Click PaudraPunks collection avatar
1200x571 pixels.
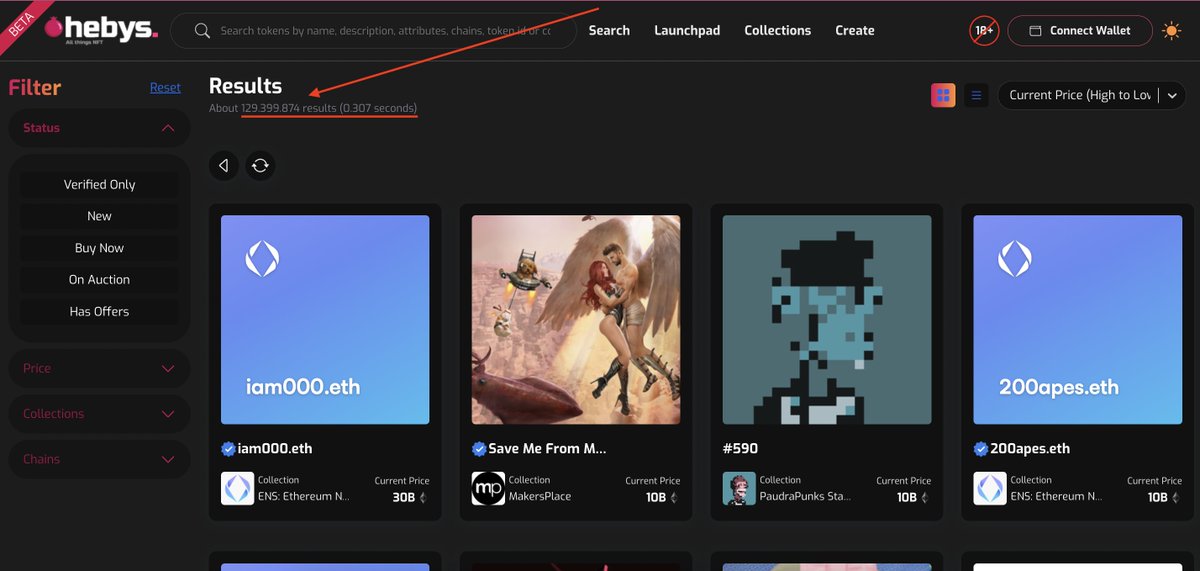pos(739,488)
